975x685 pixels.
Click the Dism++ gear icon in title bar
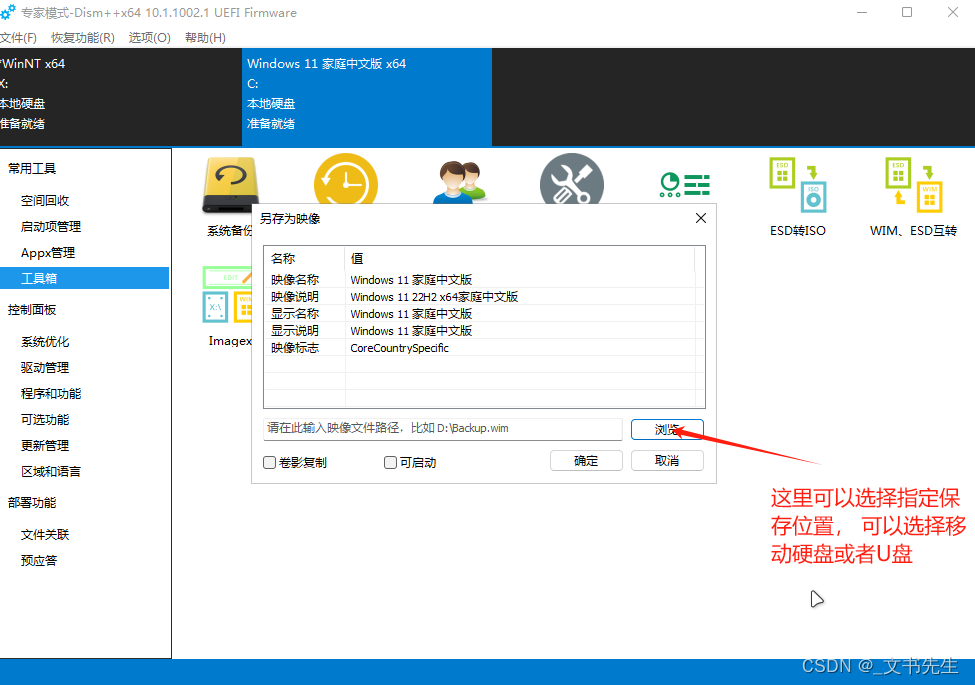8,12
